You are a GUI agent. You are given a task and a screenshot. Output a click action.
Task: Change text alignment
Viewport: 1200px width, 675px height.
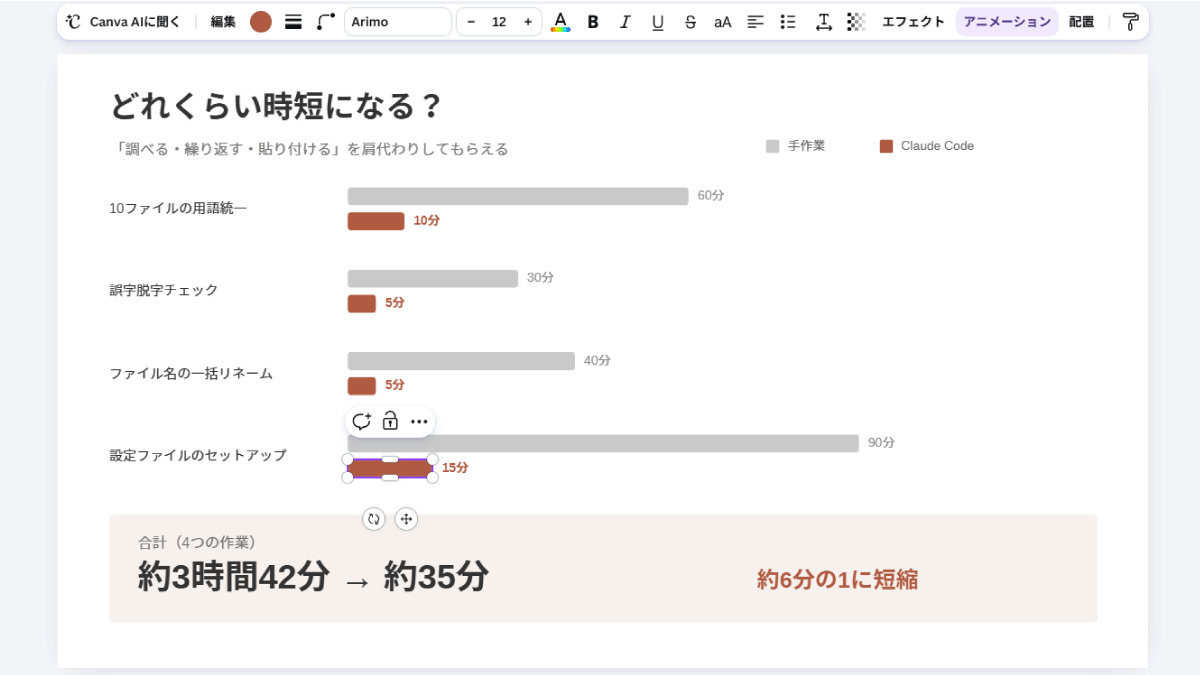pos(755,22)
